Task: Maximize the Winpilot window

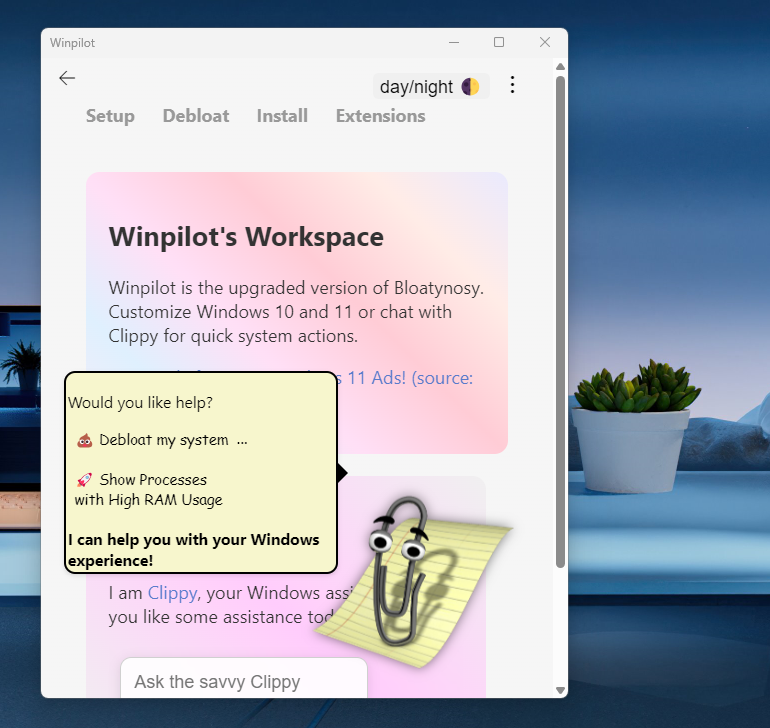Action: (x=499, y=43)
